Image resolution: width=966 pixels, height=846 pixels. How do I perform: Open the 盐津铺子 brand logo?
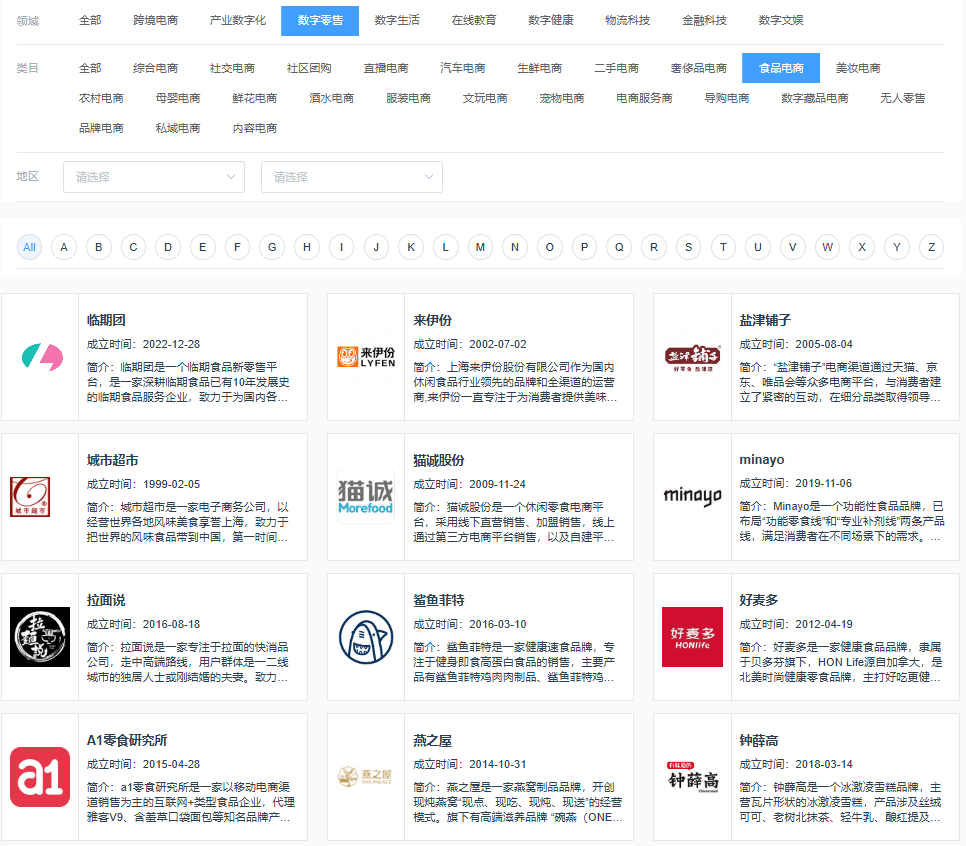point(692,357)
